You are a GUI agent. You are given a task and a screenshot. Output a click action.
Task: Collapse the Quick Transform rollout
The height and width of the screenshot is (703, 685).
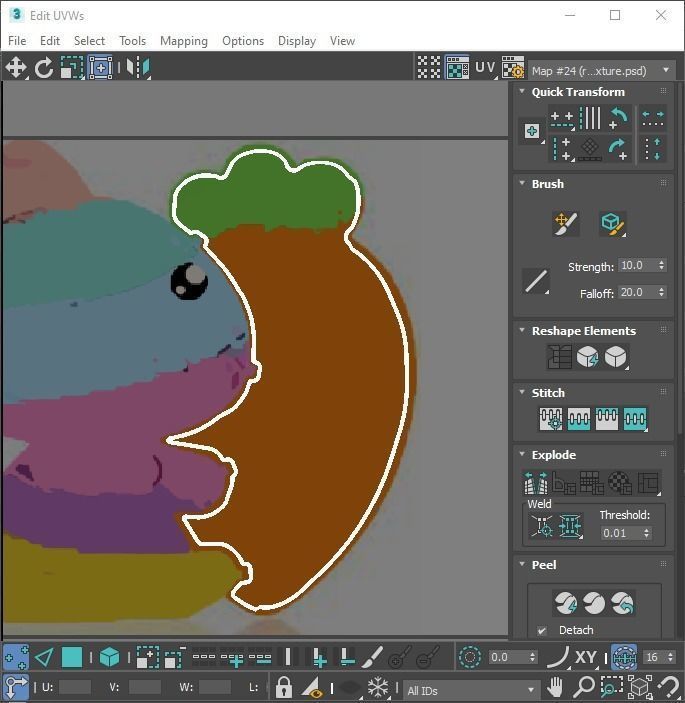[x=522, y=91]
